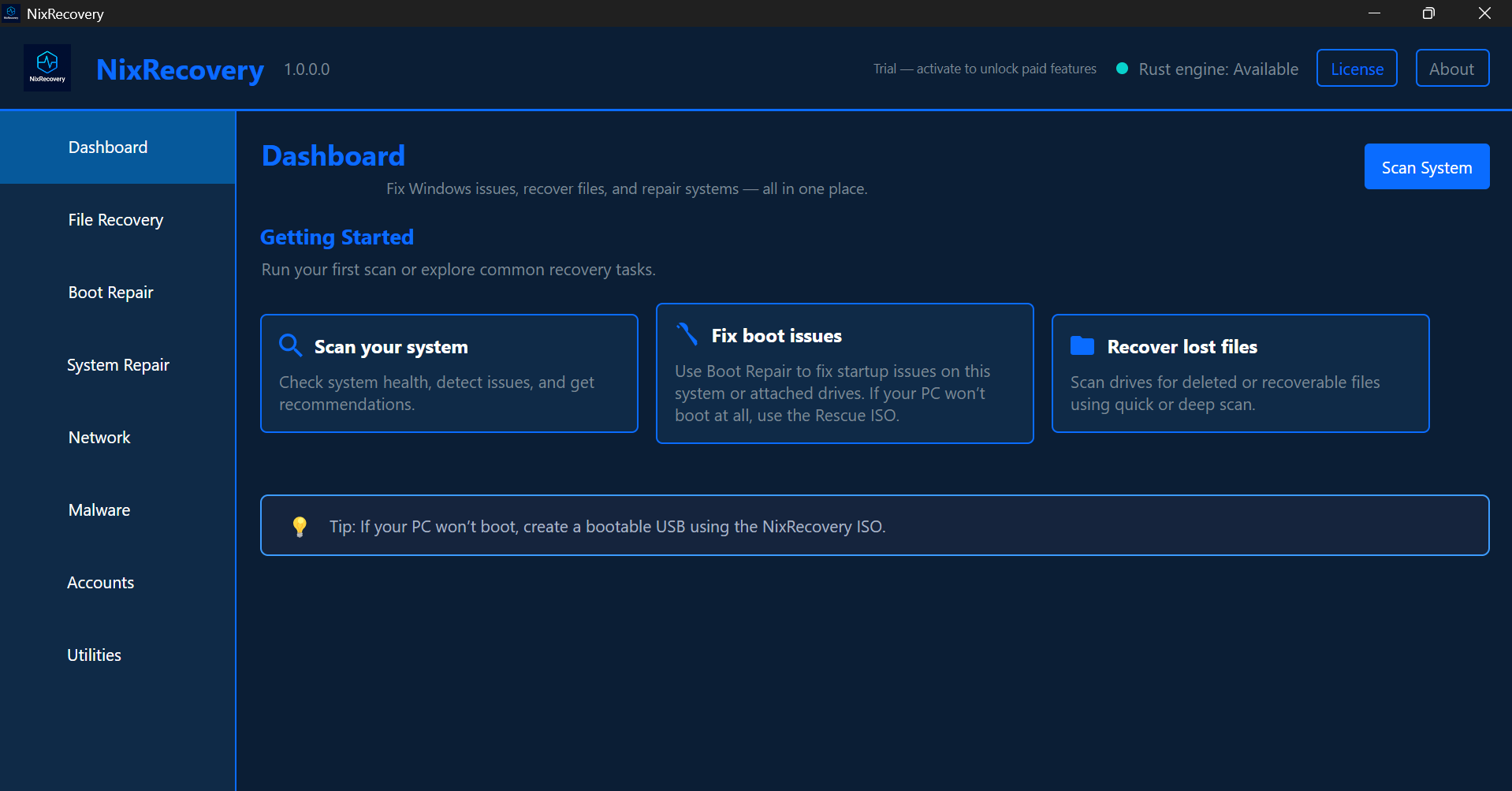Click the Getting Started heading
This screenshot has height=791, width=1512.
[x=337, y=237]
